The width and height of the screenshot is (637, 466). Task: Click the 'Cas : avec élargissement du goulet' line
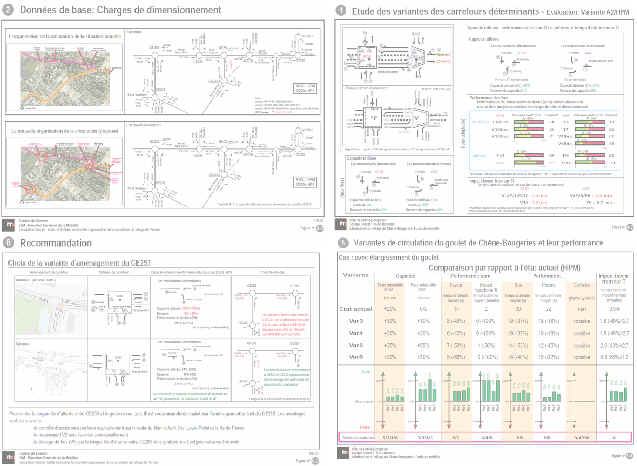[x=389, y=258]
